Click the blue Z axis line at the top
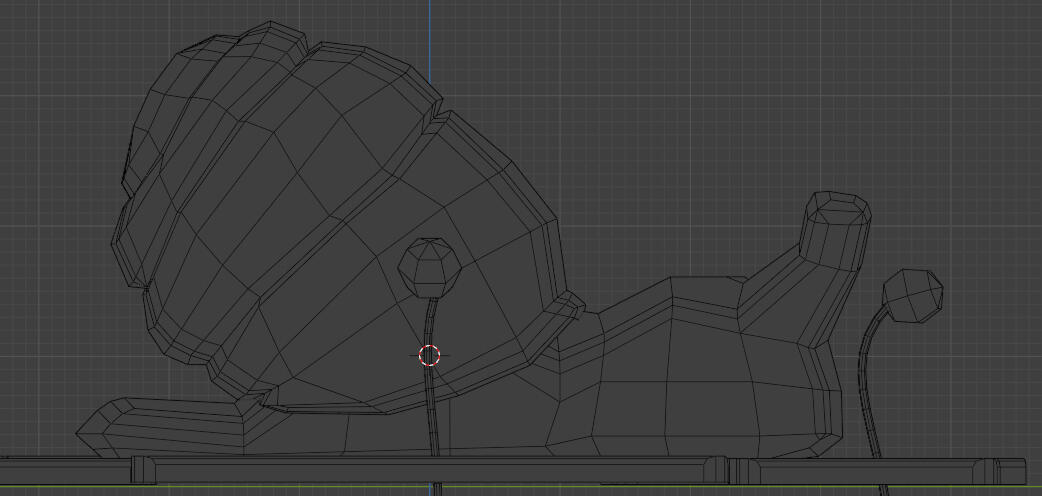The image size is (1042, 496). click(x=430, y=30)
